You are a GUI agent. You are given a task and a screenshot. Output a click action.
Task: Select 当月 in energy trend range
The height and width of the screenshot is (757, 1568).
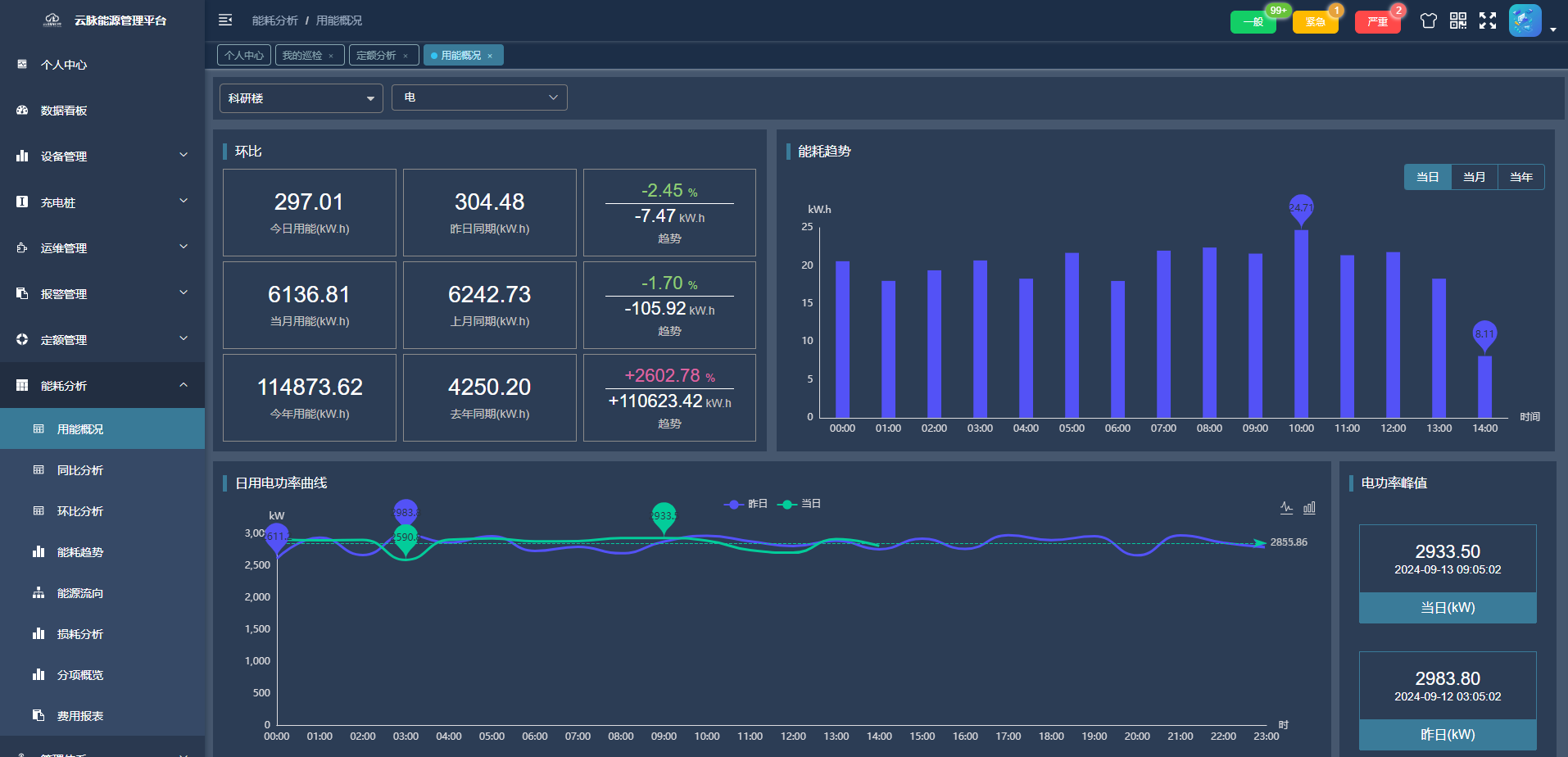pos(1474,177)
